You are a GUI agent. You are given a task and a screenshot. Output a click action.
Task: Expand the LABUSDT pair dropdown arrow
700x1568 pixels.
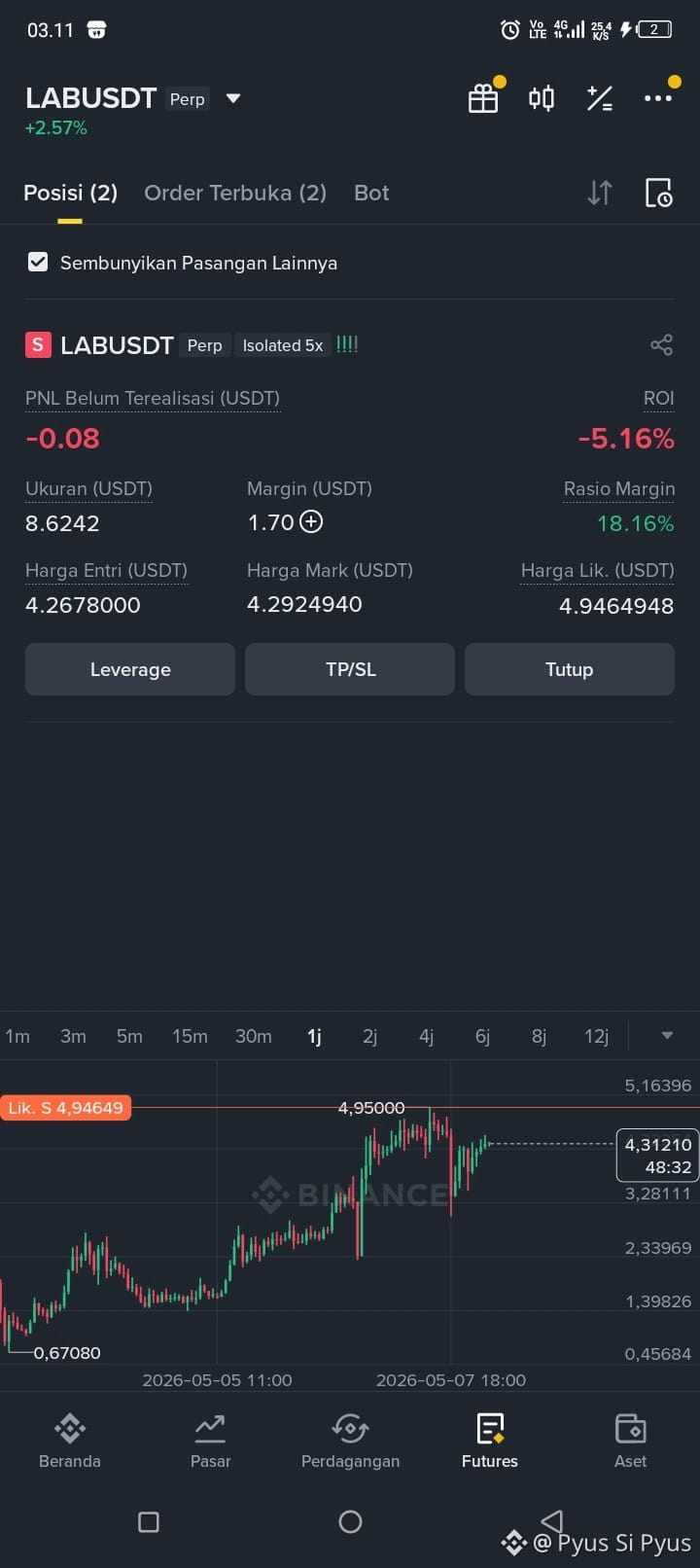[232, 98]
